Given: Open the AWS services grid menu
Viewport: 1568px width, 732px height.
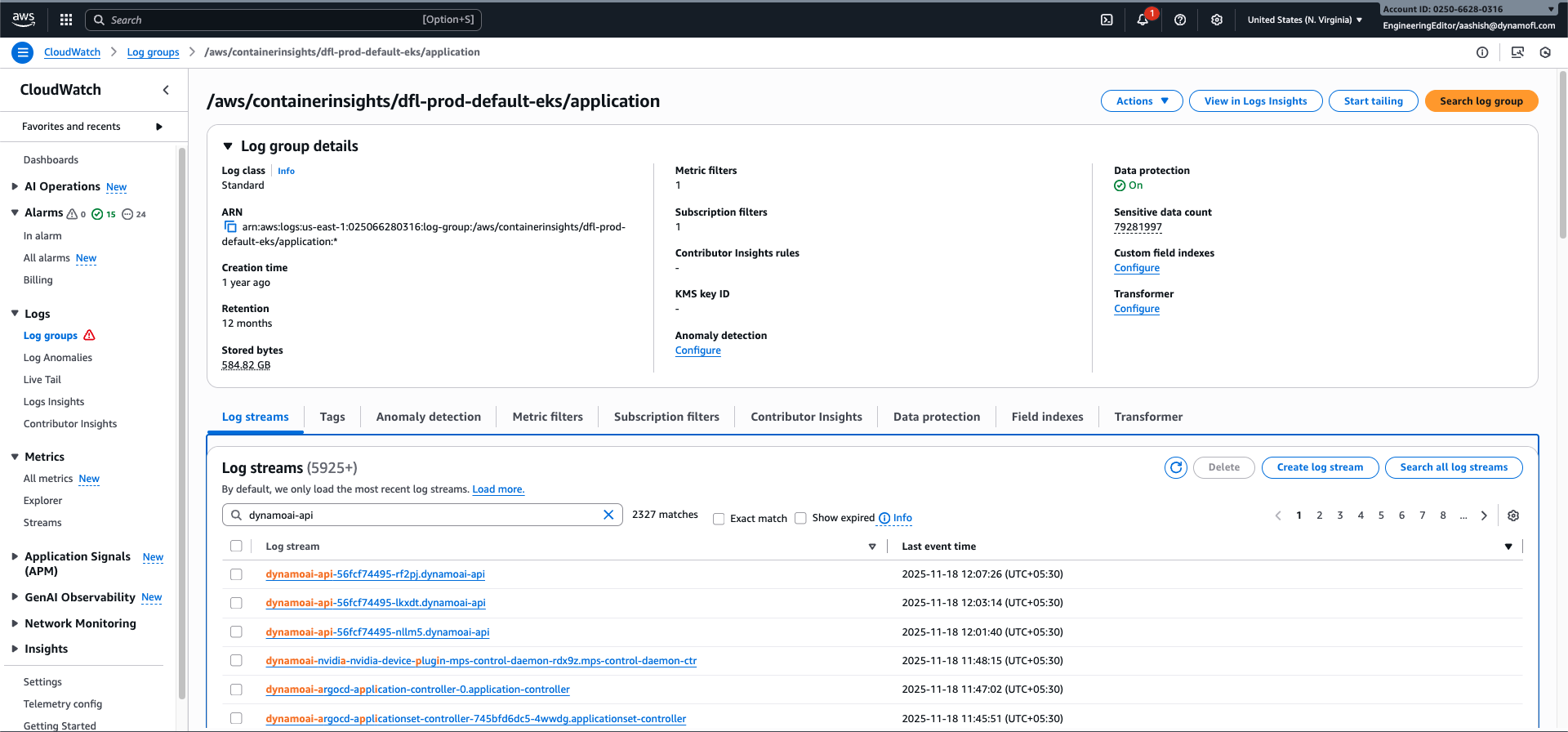Looking at the screenshot, I should click(x=66, y=20).
